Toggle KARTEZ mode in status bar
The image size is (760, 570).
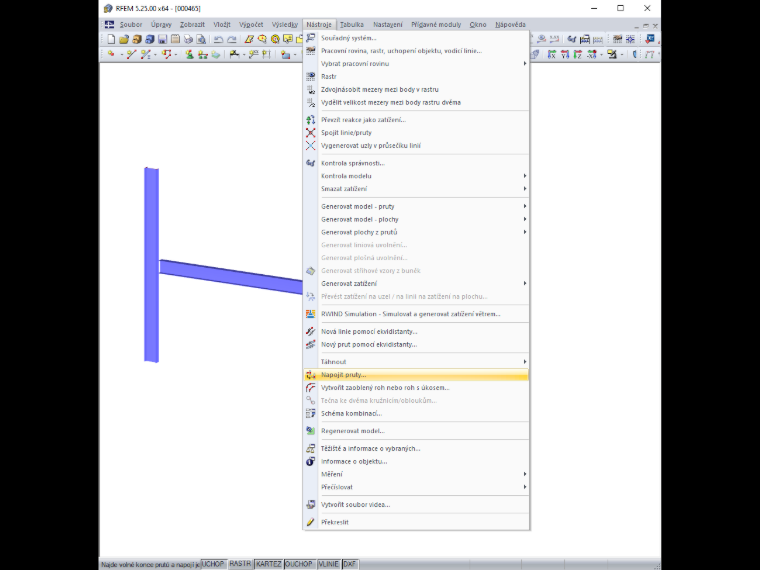click(x=269, y=564)
